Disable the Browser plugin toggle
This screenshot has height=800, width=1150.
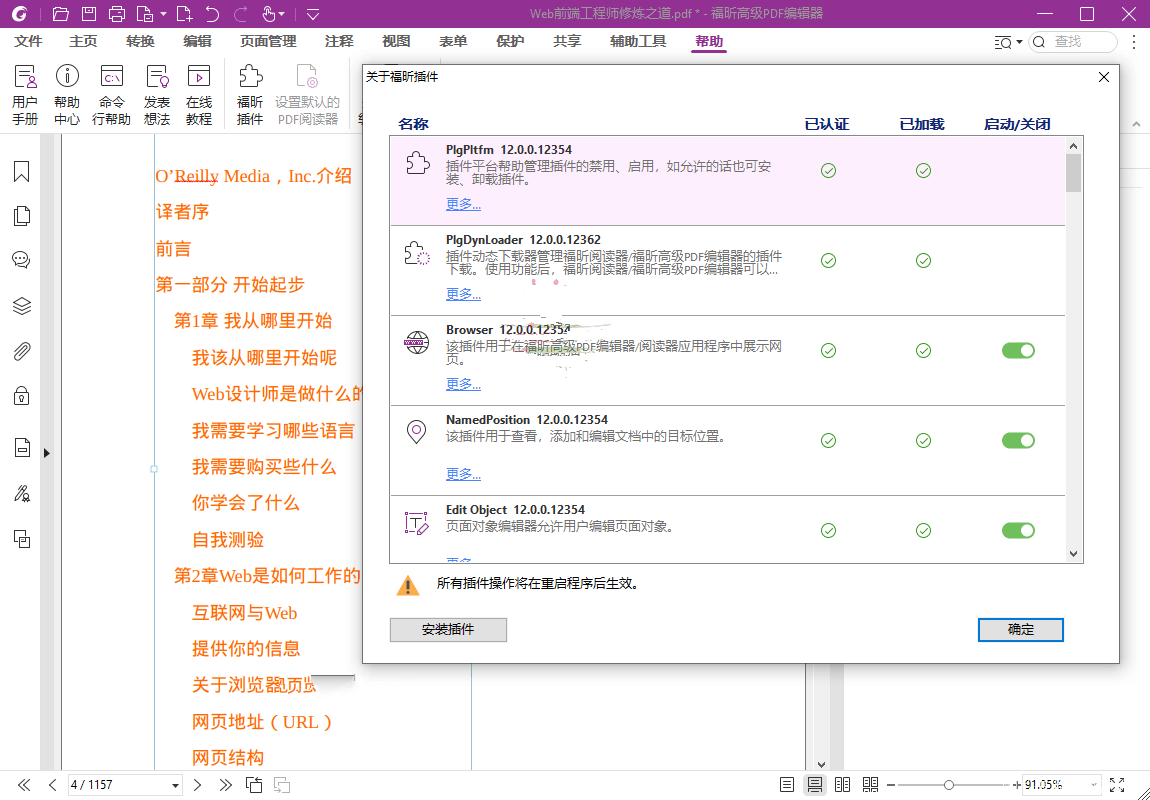coord(1018,351)
